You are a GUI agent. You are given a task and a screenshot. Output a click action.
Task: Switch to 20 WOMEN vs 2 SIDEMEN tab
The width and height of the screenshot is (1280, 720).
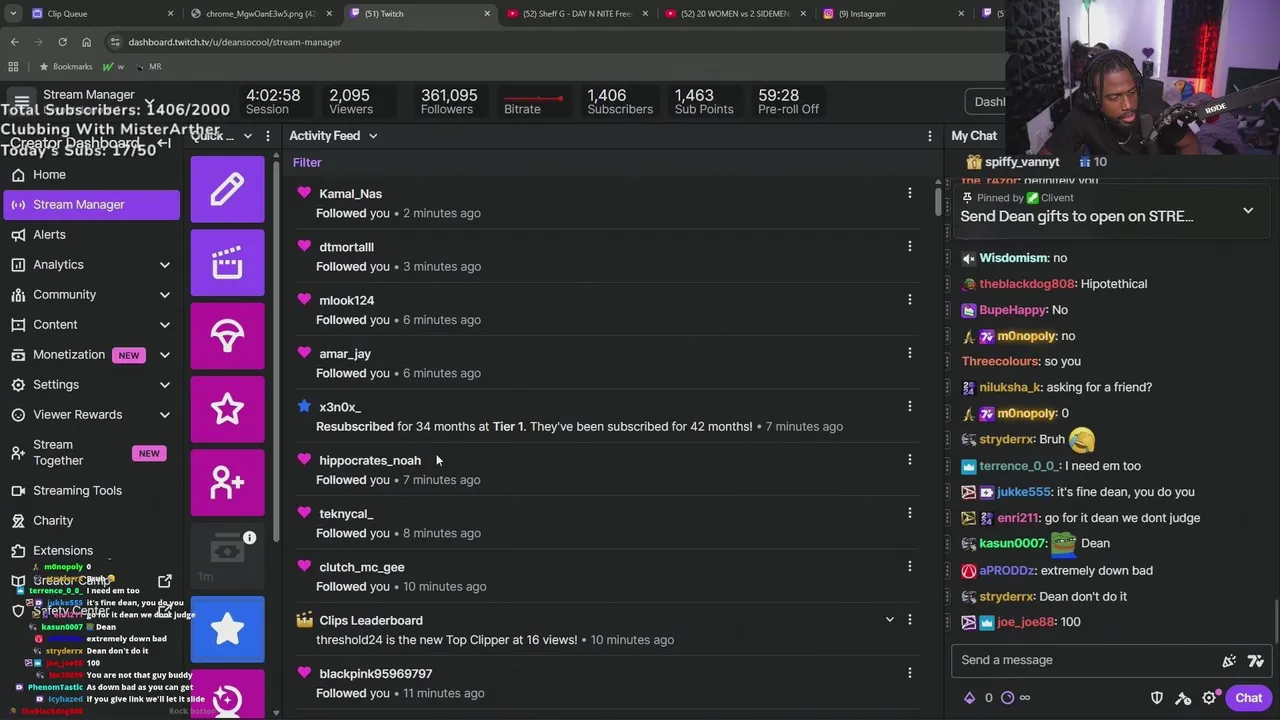coord(735,14)
